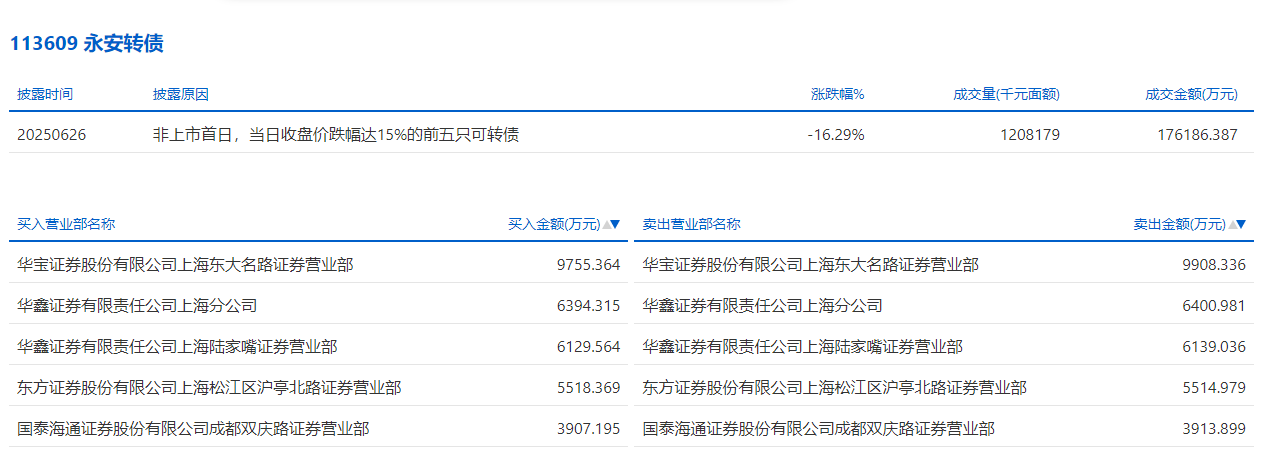Open buy-side 国泰海通成都双庆路证券营业部
Image resolution: width=1264 pixels, height=456 pixels.
[x=193, y=428]
